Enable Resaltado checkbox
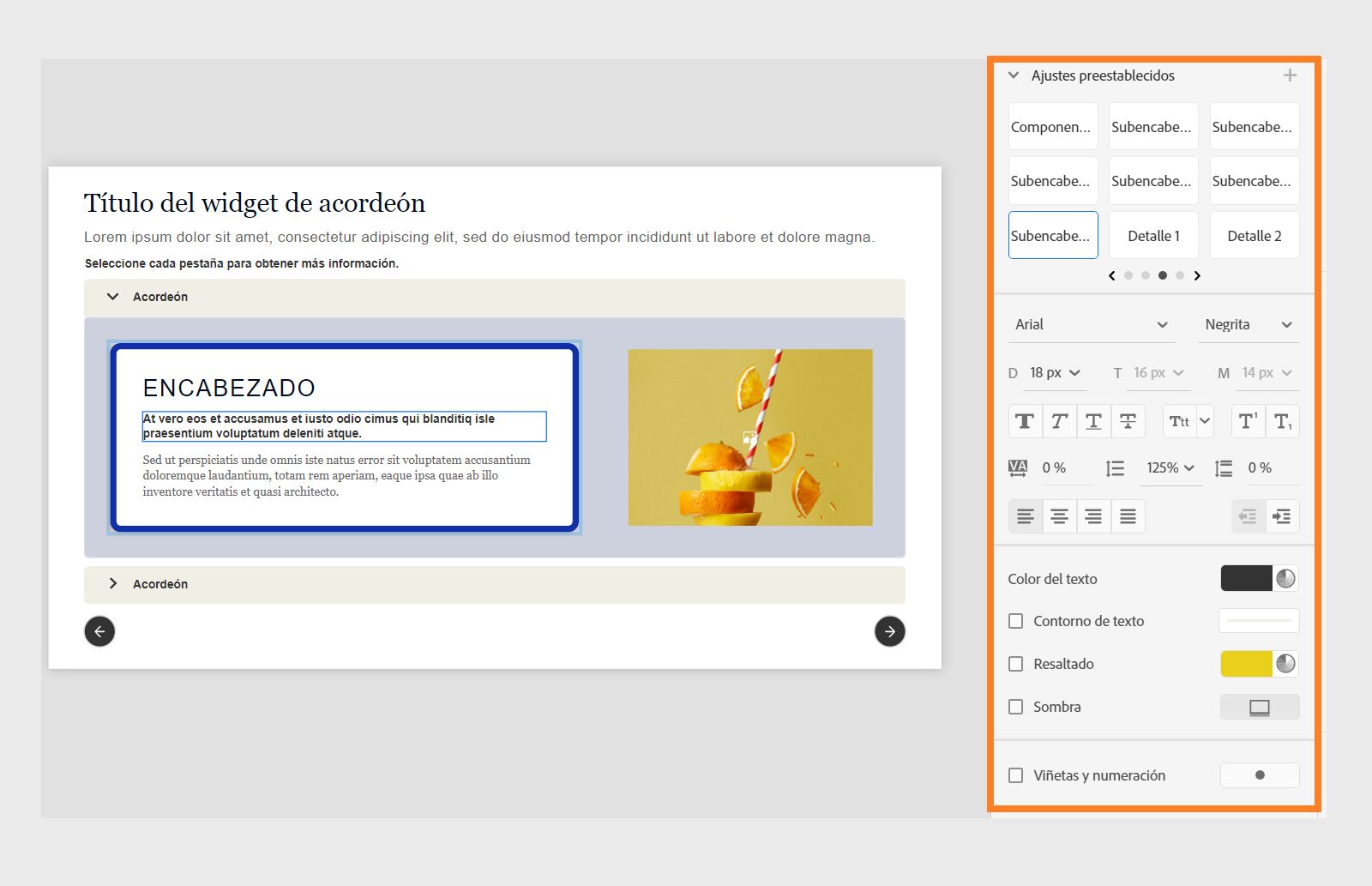The width and height of the screenshot is (1372, 886). 1016,664
